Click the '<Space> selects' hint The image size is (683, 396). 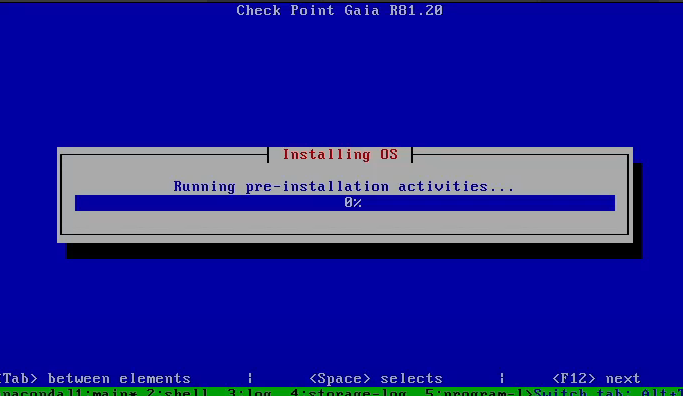pyautogui.click(x=376, y=378)
